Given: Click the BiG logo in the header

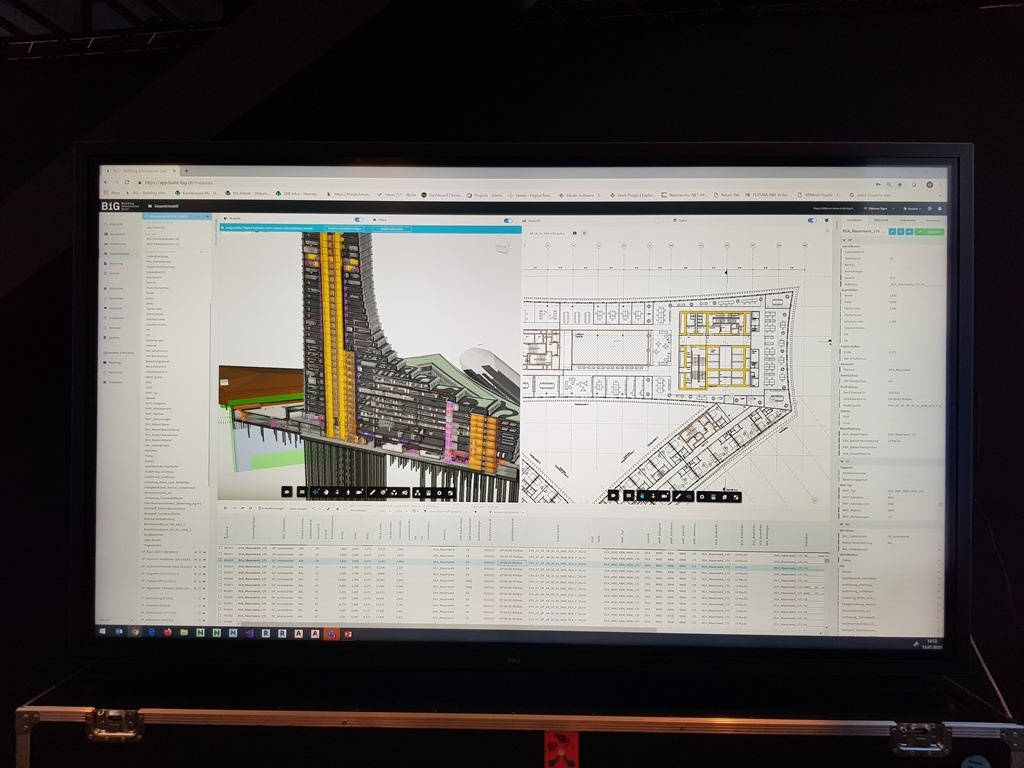Looking at the screenshot, I should point(111,205).
